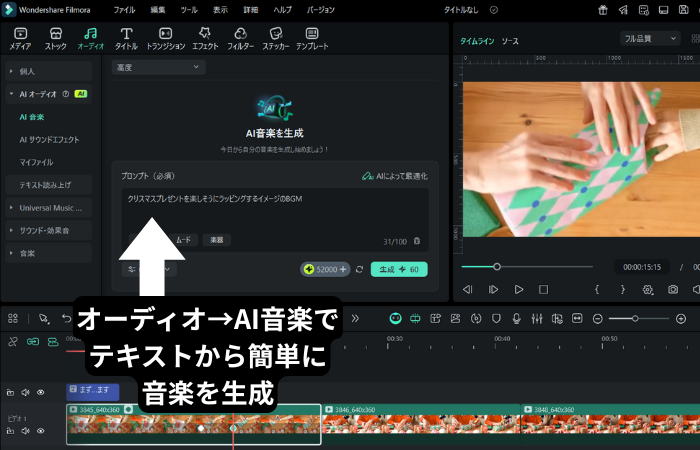Image resolution: width=700 pixels, height=450 pixels.
Task: Open the task list icon in title bar
Action: click(643, 10)
